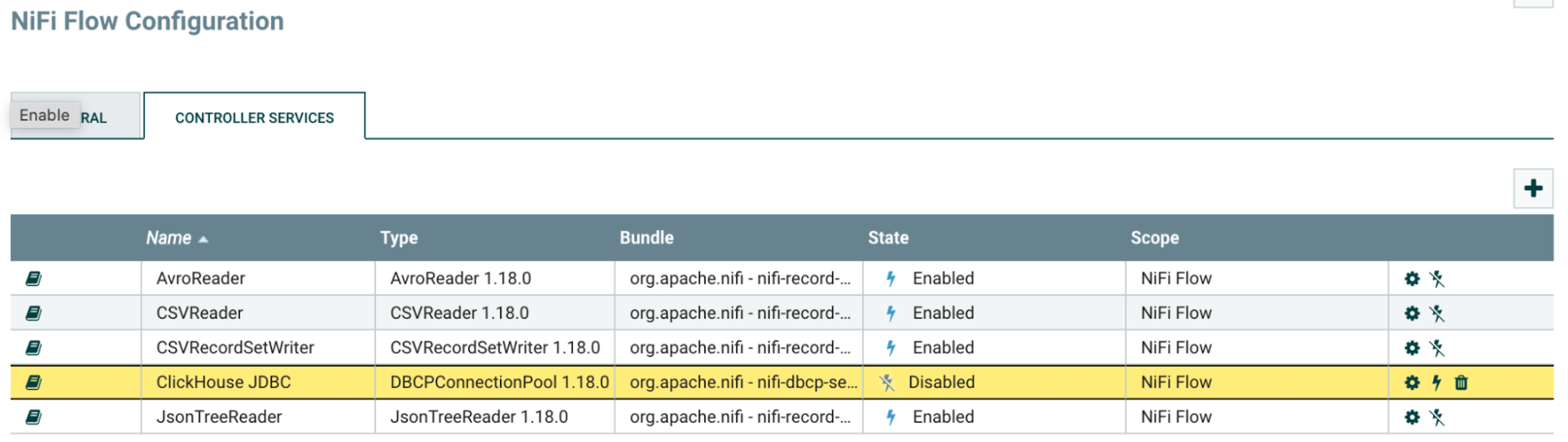
Task: Open usage documentation for AvroReader
Action: (x=33, y=279)
